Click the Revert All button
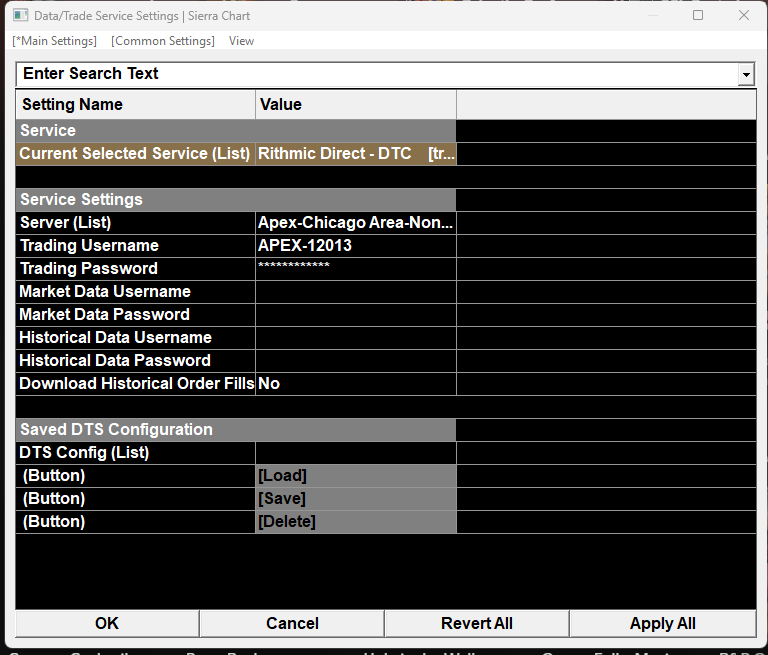 [476, 623]
